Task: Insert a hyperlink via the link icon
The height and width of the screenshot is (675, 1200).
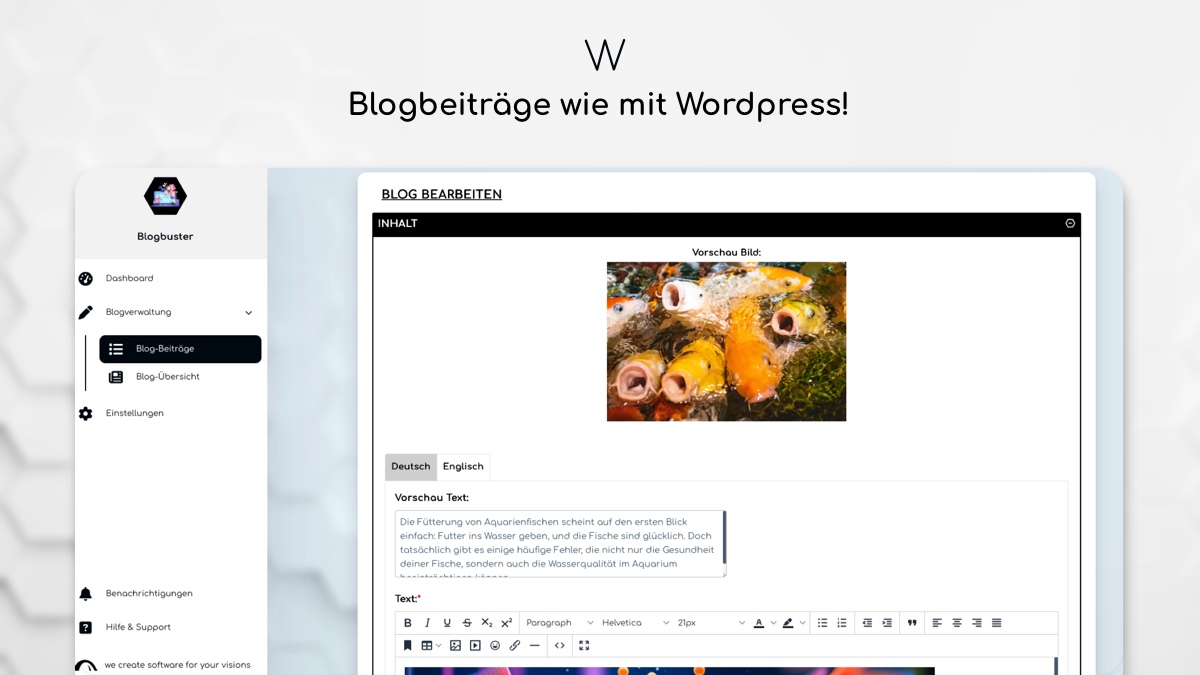Action: [514, 645]
